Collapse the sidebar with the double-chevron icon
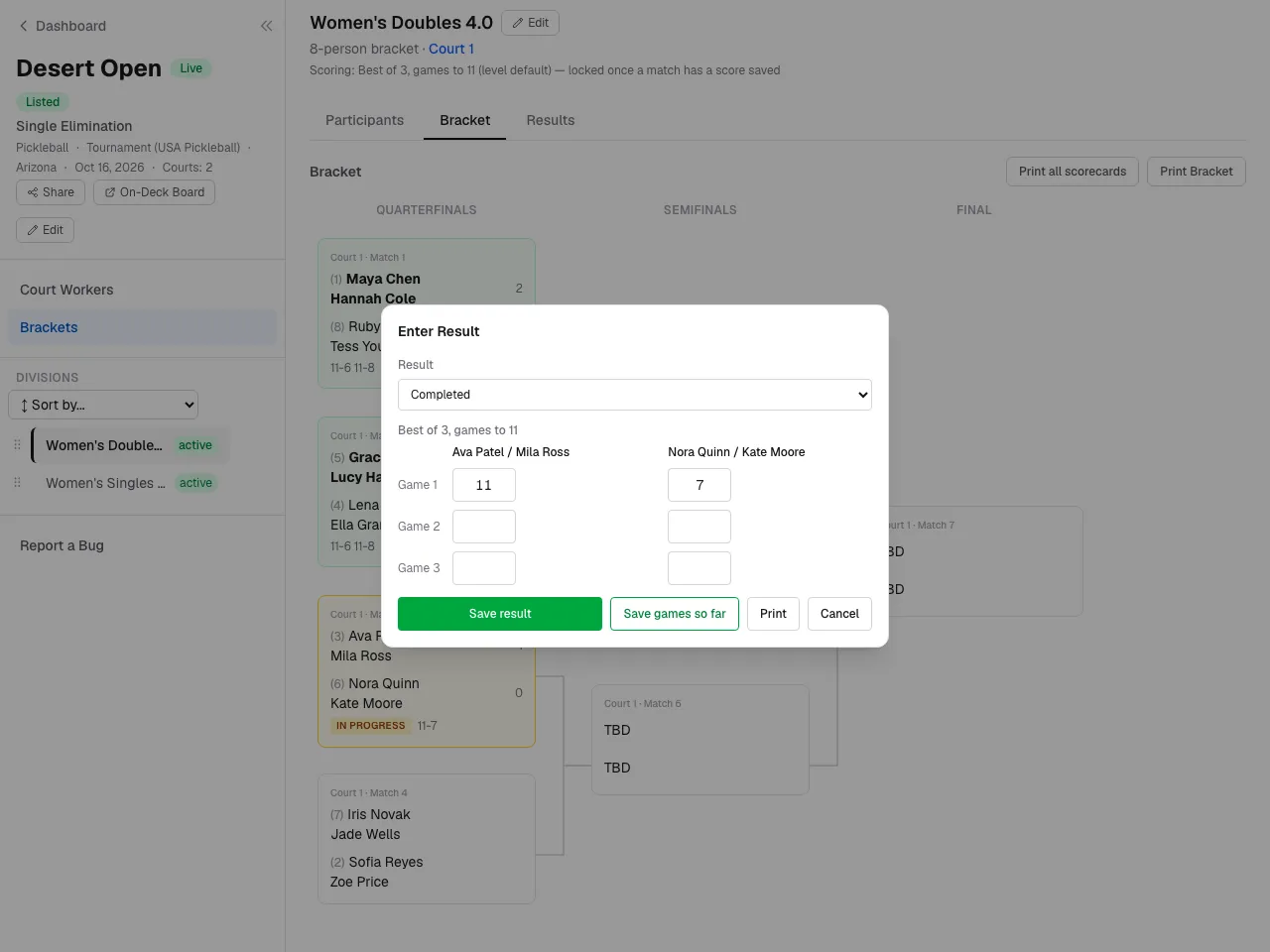 266,26
